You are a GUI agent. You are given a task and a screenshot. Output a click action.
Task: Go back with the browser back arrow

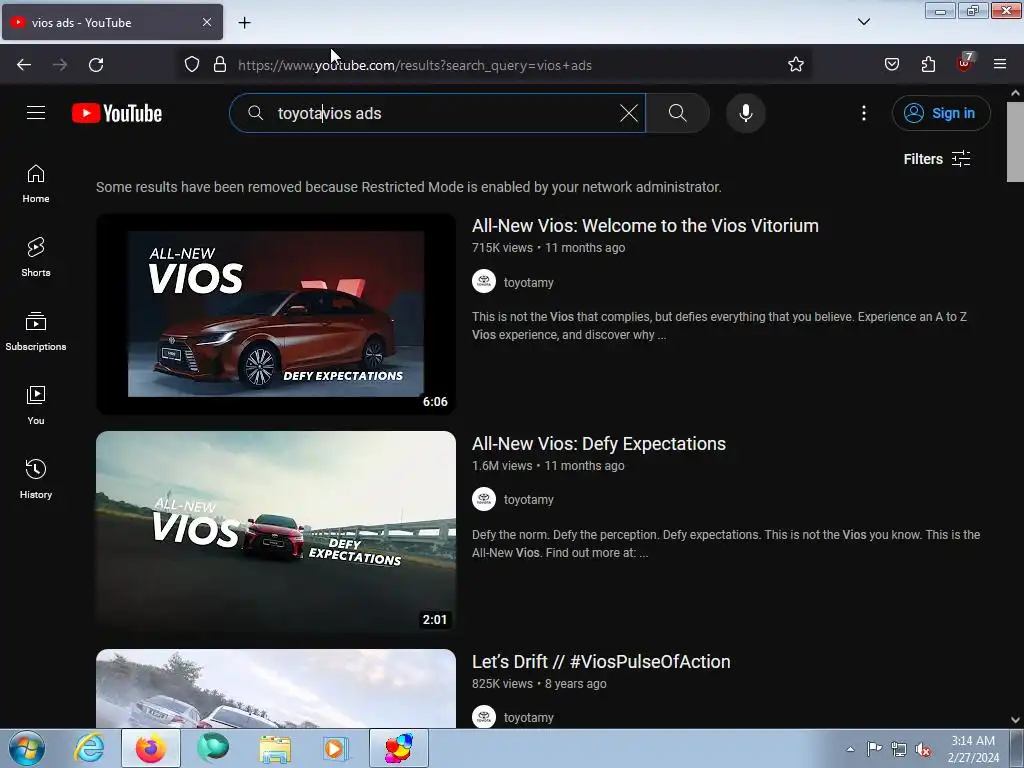(x=24, y=65)
